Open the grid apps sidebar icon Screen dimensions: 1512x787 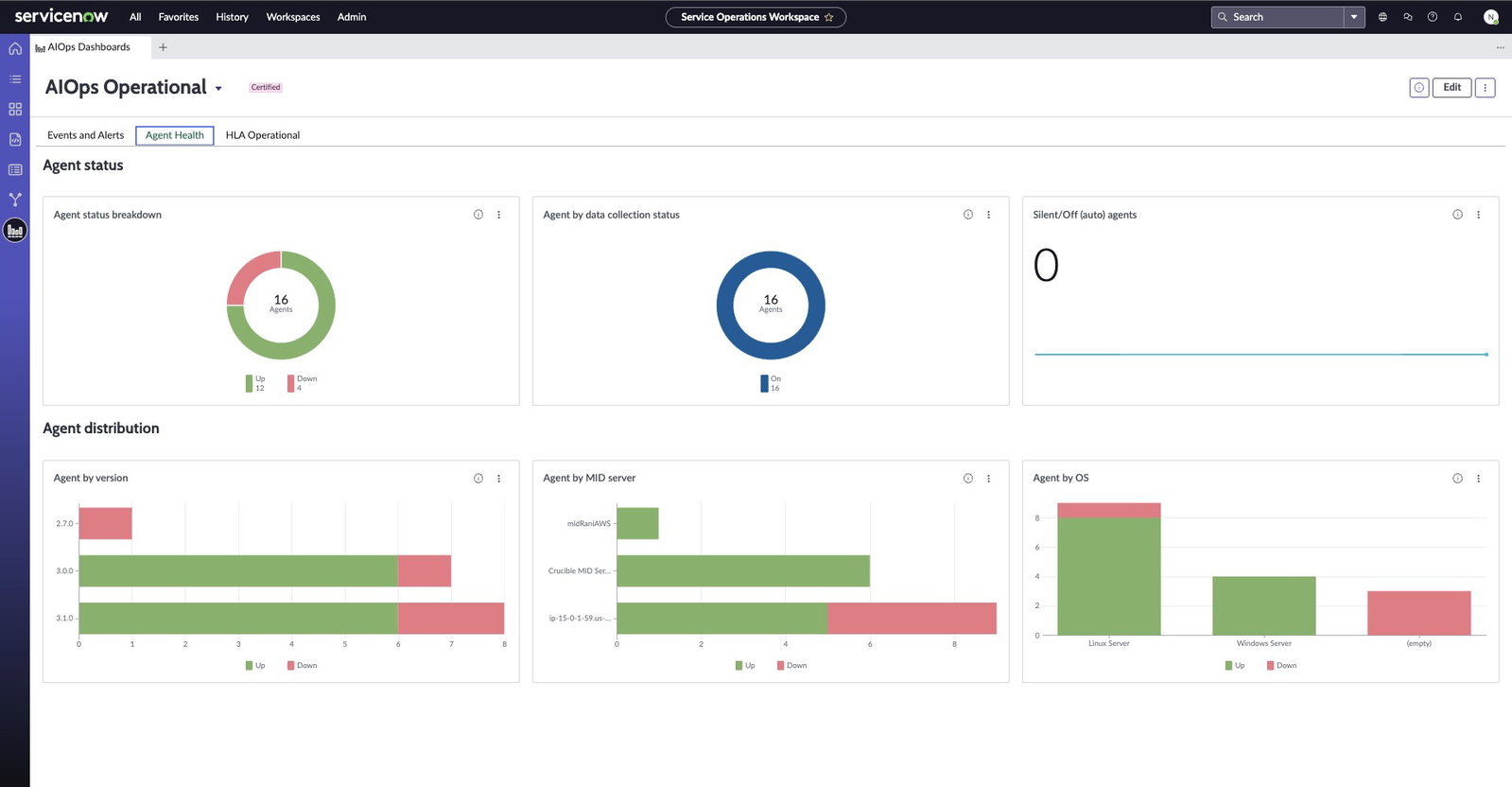[15, 109]
